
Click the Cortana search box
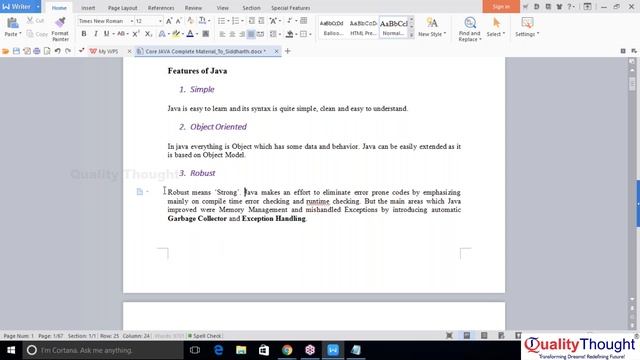pos(103,350)
